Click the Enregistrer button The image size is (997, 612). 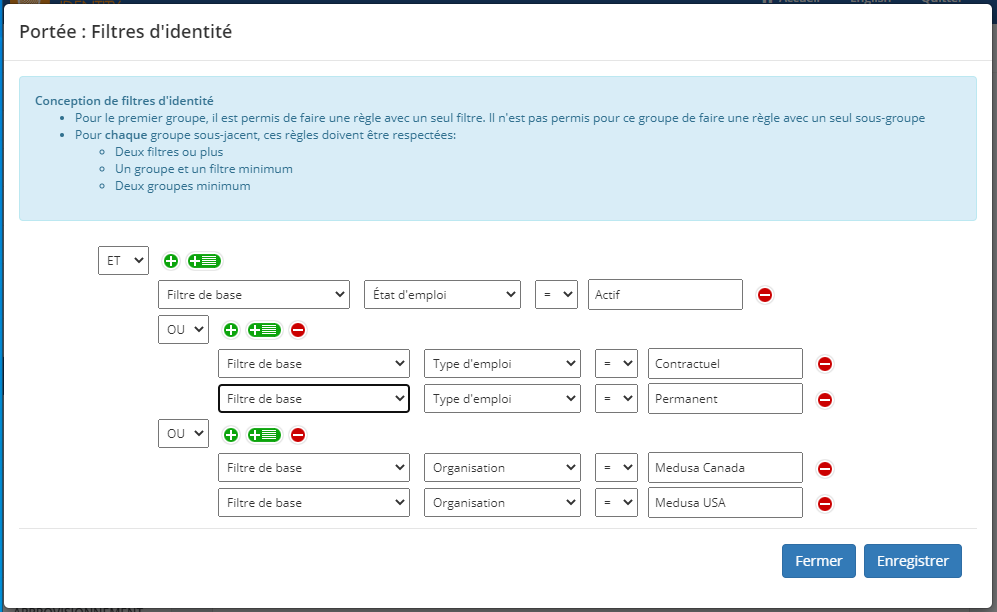(912, 561)
